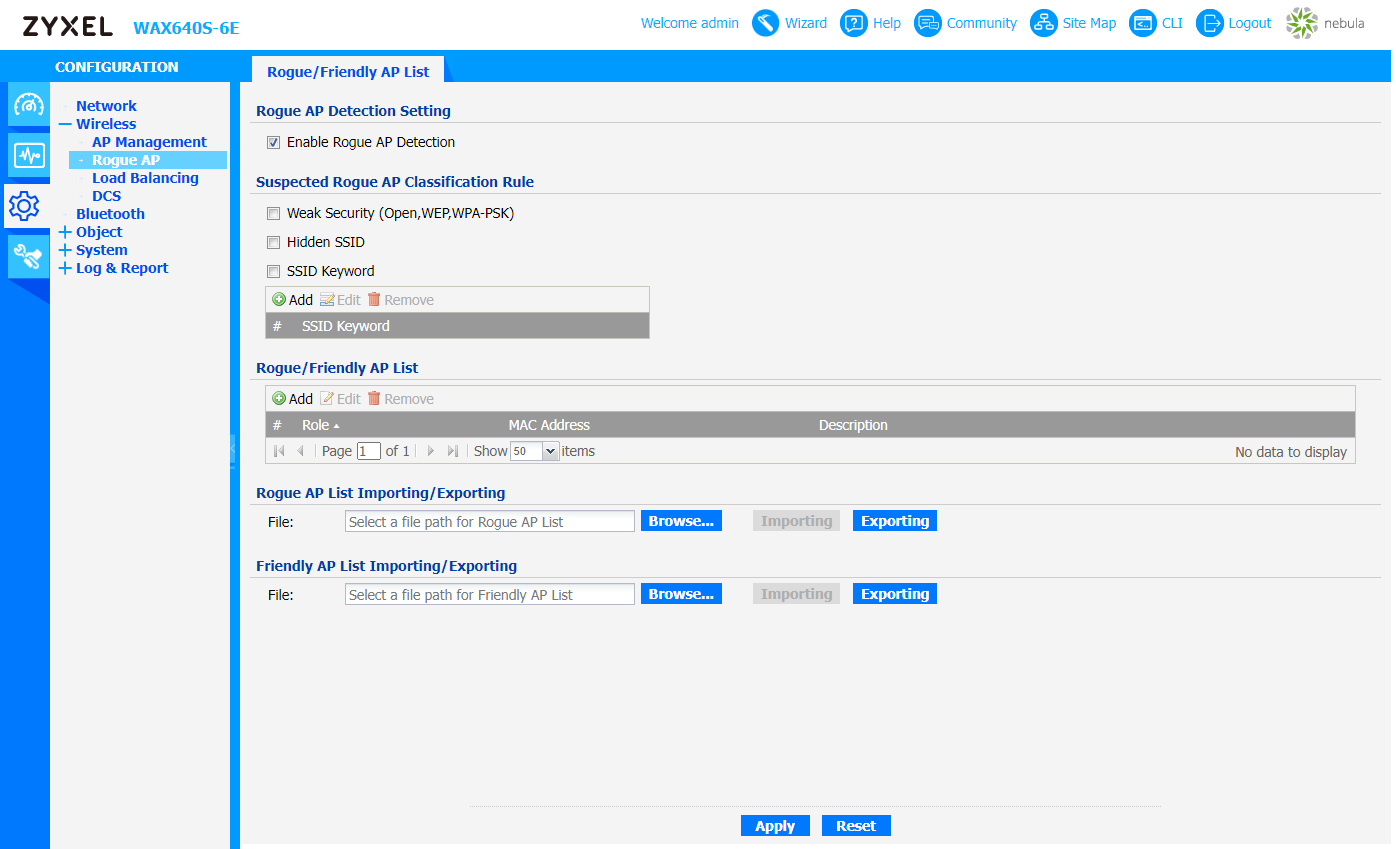
Task: Open the Maintenance tools sidebar icon
Action: pos(28,258)
